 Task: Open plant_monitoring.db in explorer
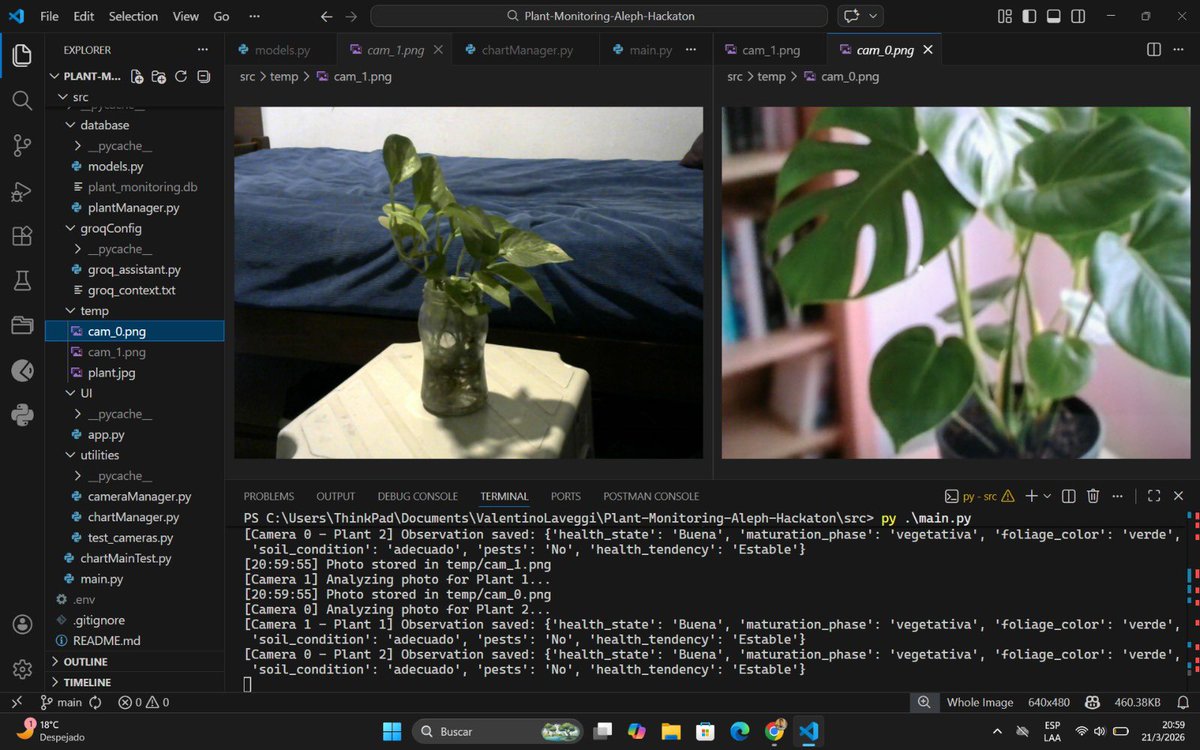(143, 187)
